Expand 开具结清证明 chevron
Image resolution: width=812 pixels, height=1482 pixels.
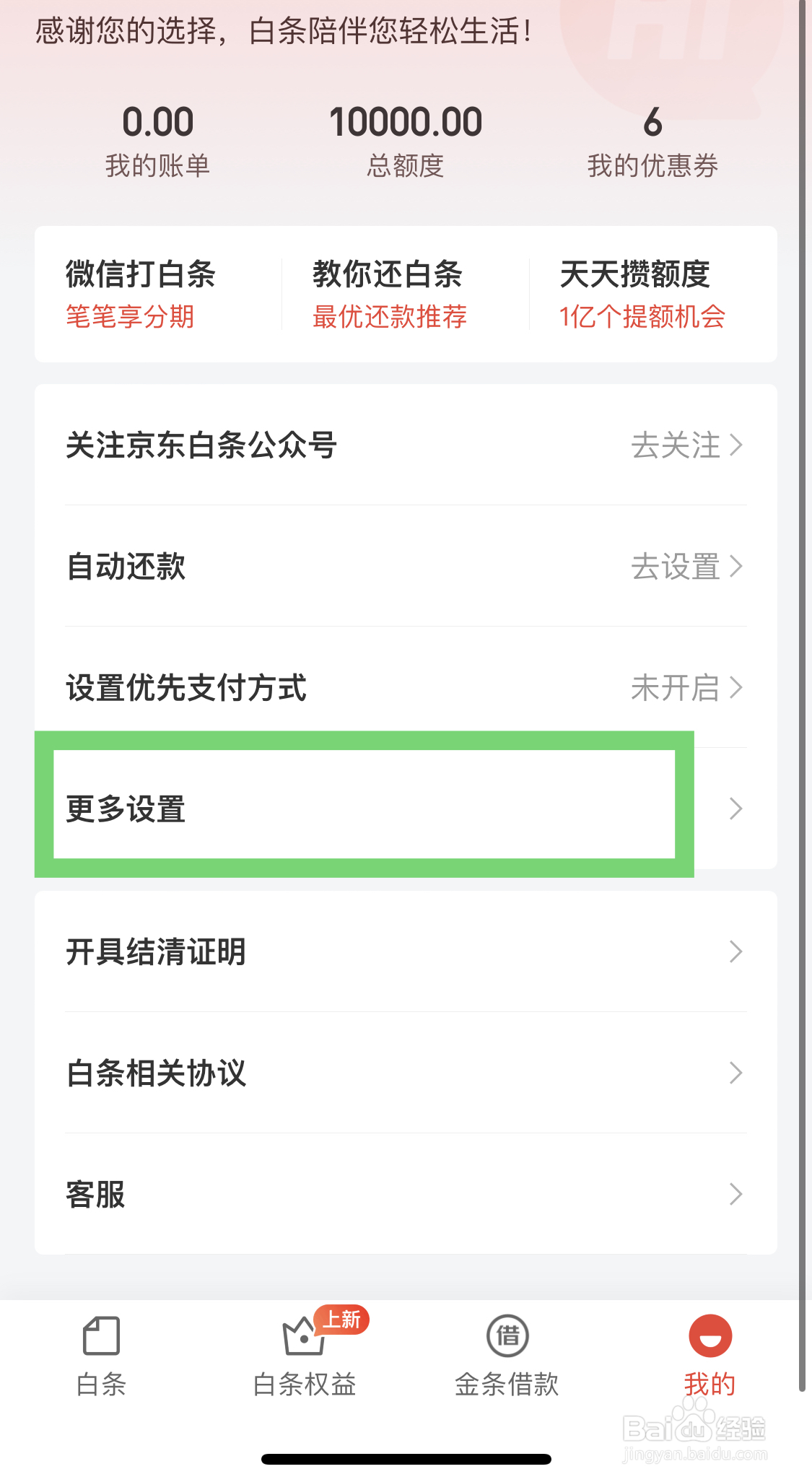(x=735, y=951)
